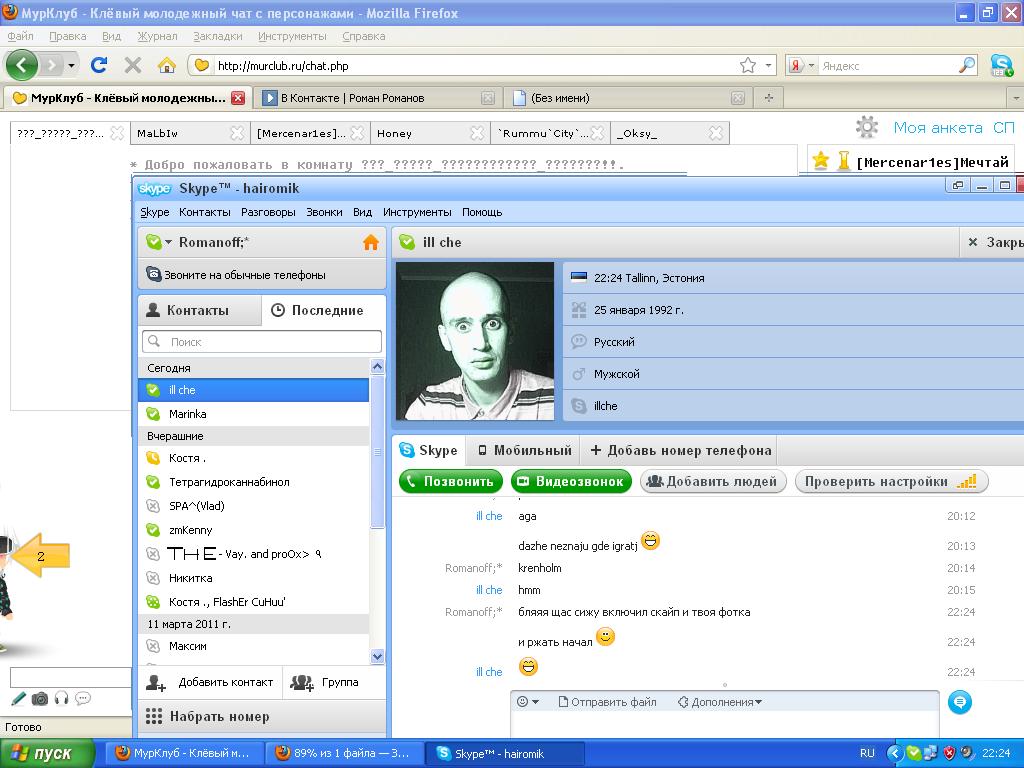
Task: Open MurClub settings gear icon
Action: (867, 127)
